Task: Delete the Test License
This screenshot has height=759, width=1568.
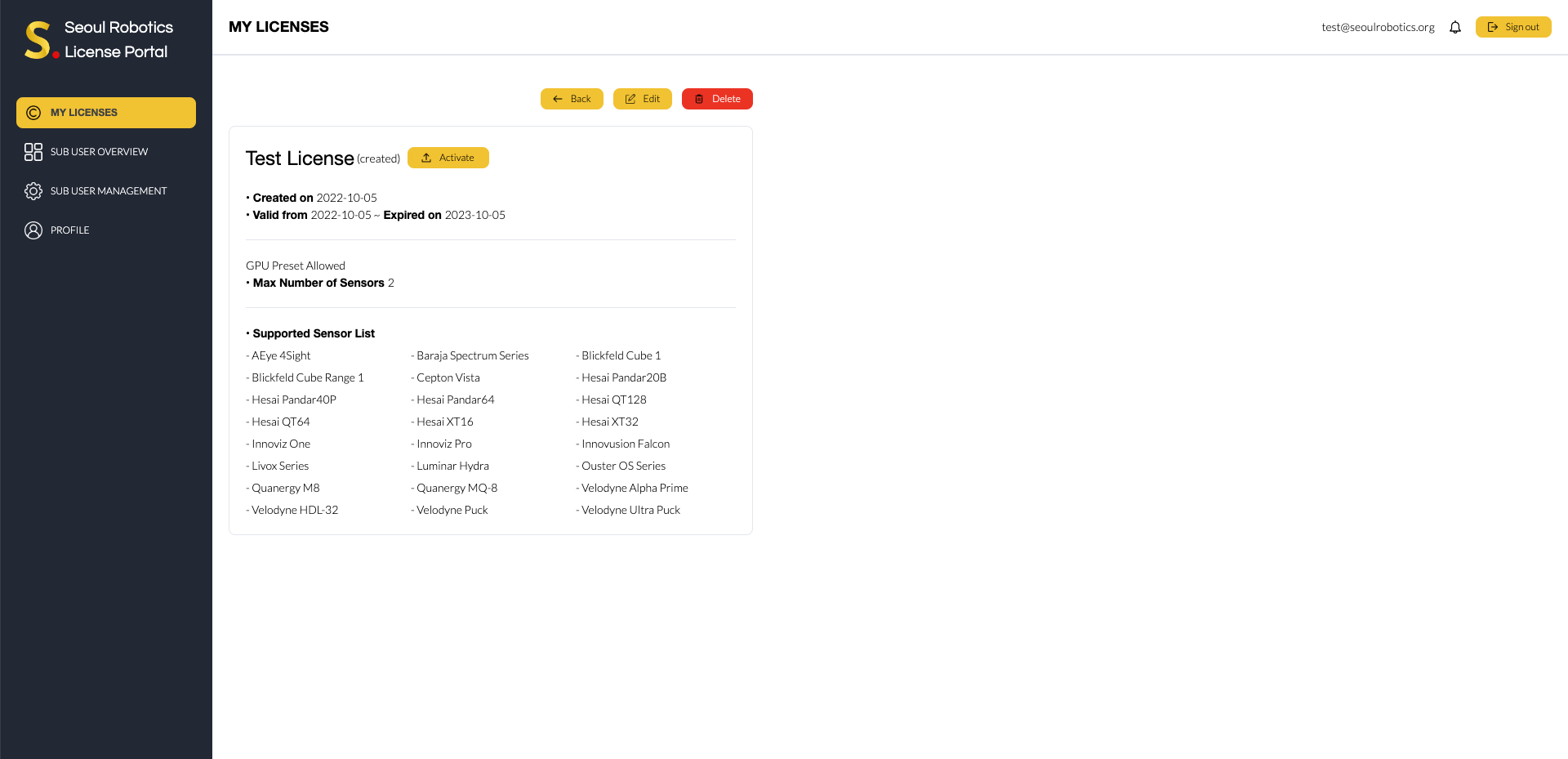Action: [x=717, y=98]
